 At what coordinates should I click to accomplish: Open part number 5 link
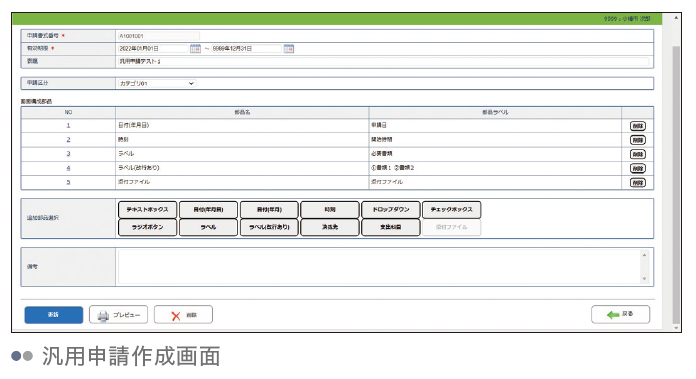(68, 182)
